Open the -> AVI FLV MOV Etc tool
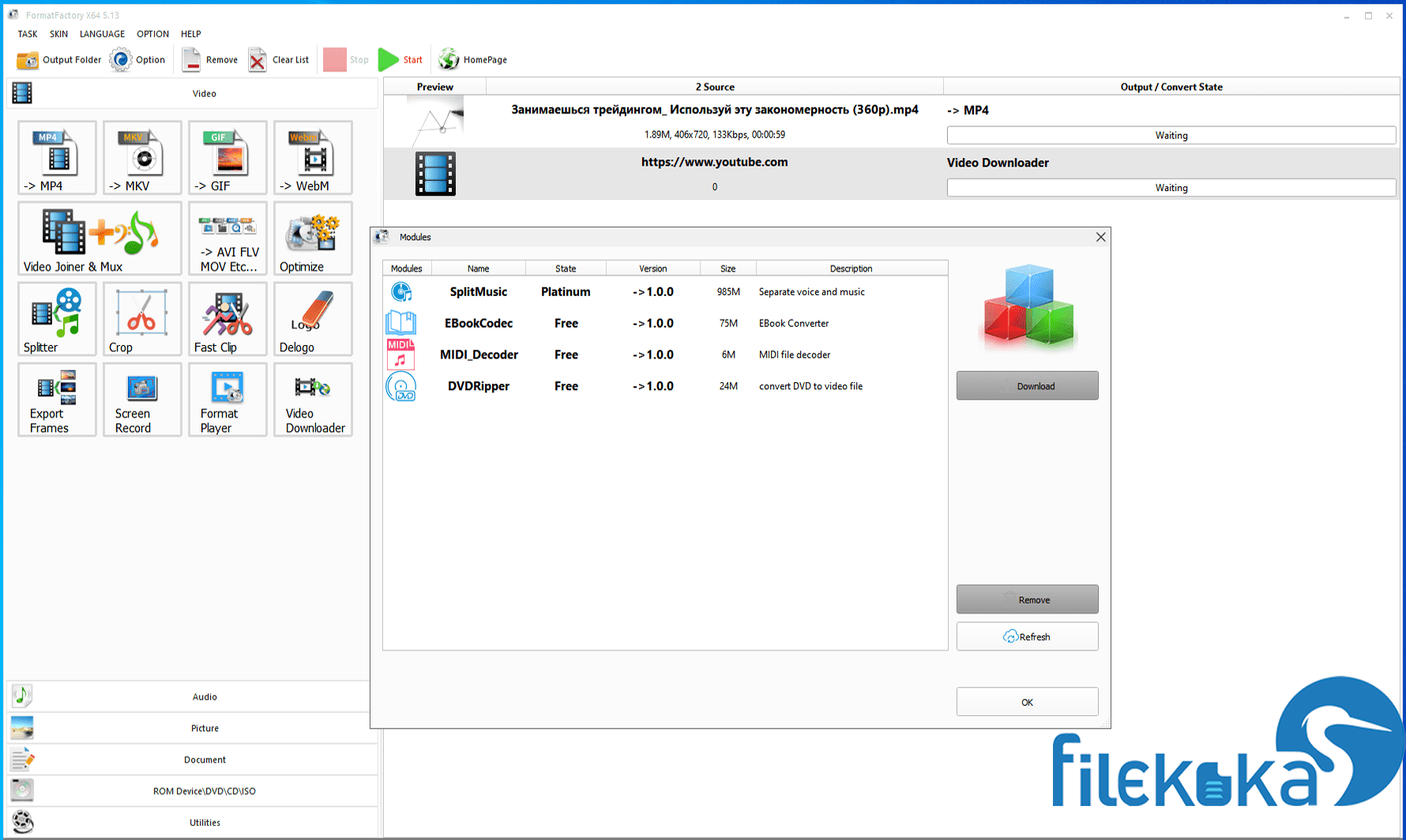1406x840 pixels. (227, 238)
